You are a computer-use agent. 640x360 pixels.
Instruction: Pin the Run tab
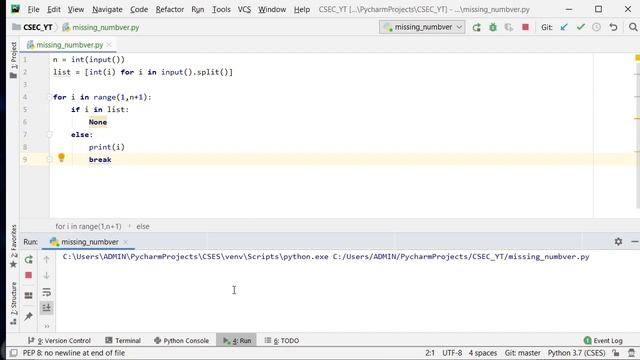tap(29, 316)
